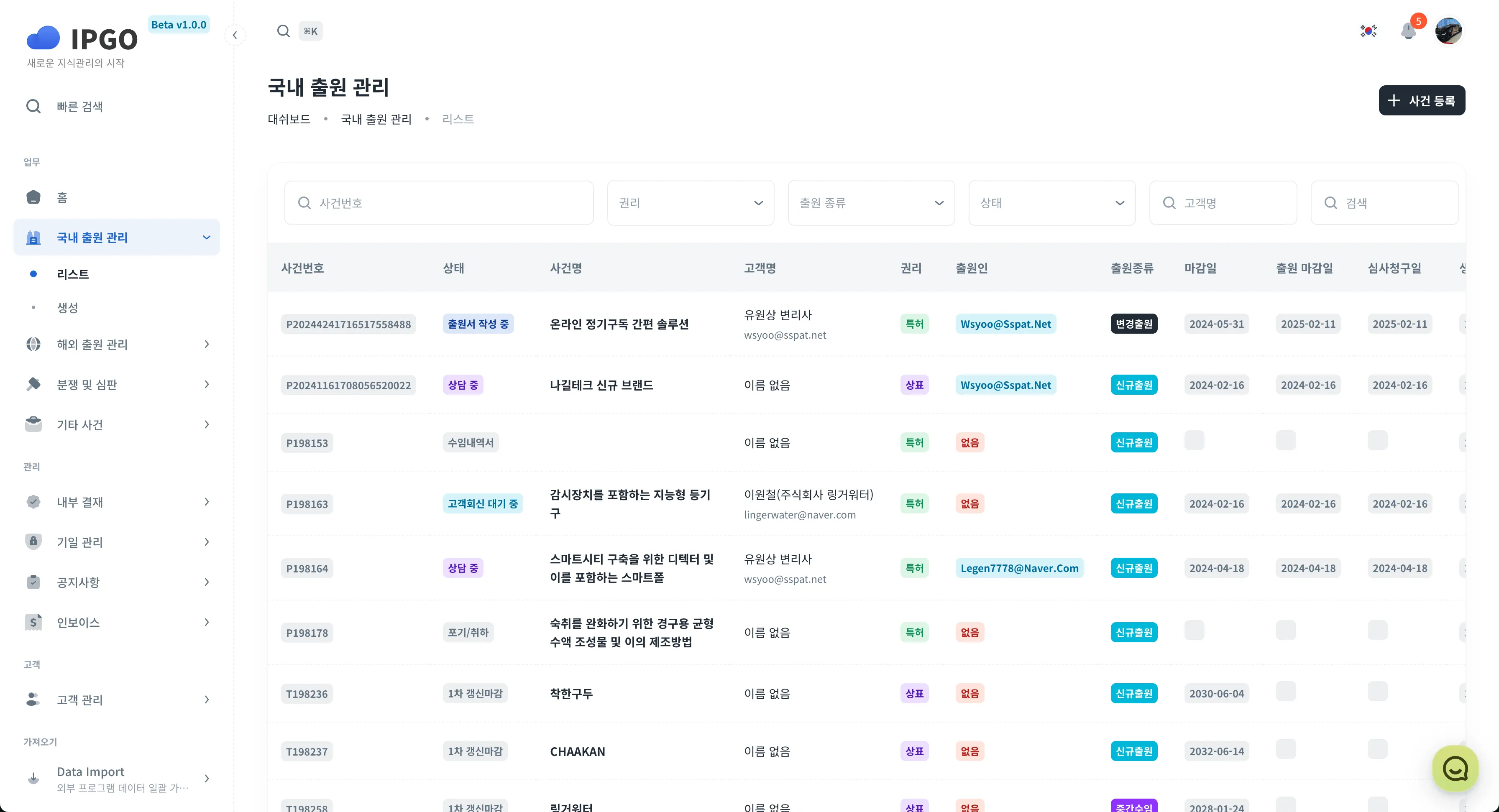Image resolution: width=1499 pixels, height=812 pixels.
Task: Open the 권리 filter dropdown
Action: click(690, 202)
